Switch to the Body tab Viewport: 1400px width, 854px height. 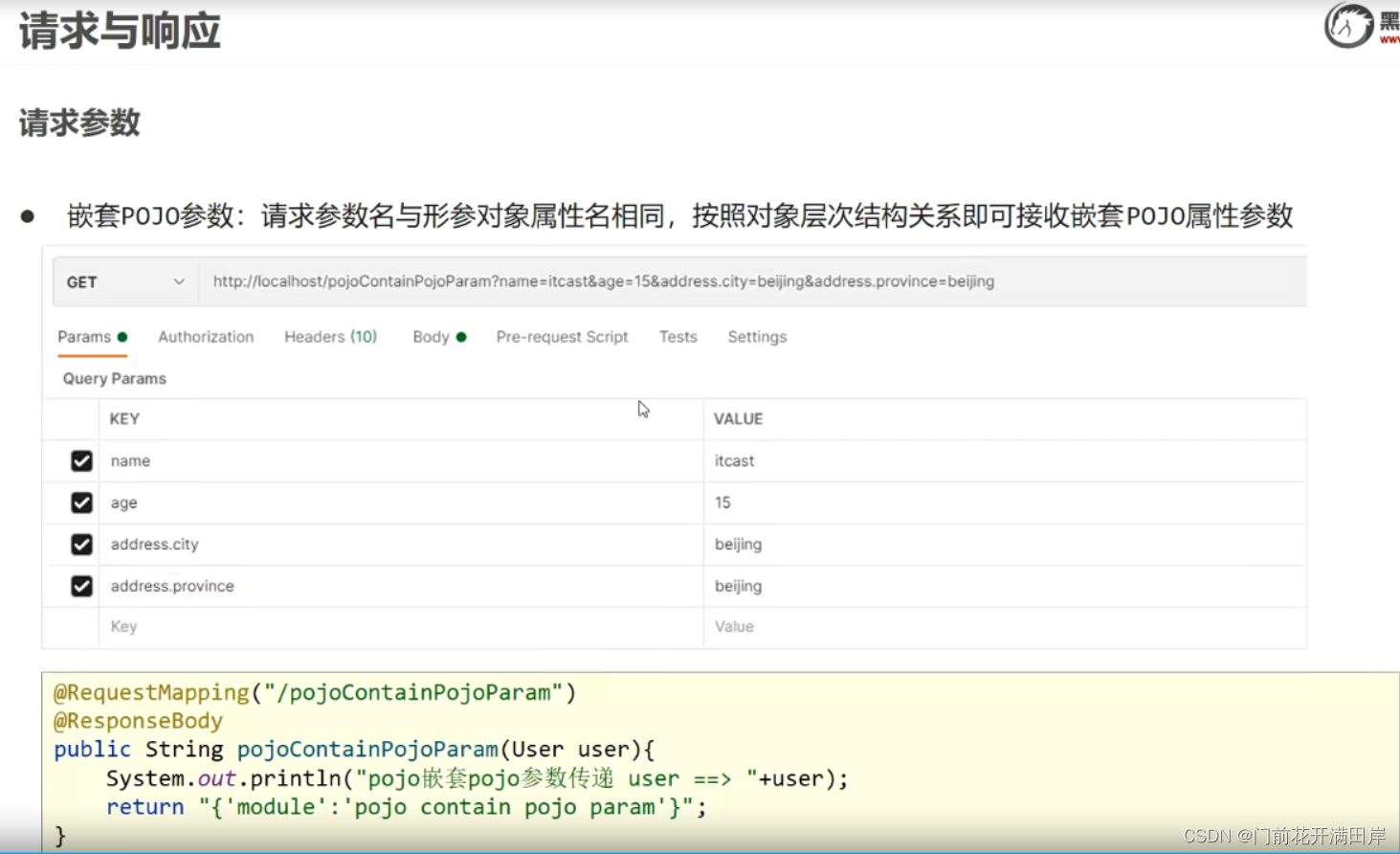(439, 337)
